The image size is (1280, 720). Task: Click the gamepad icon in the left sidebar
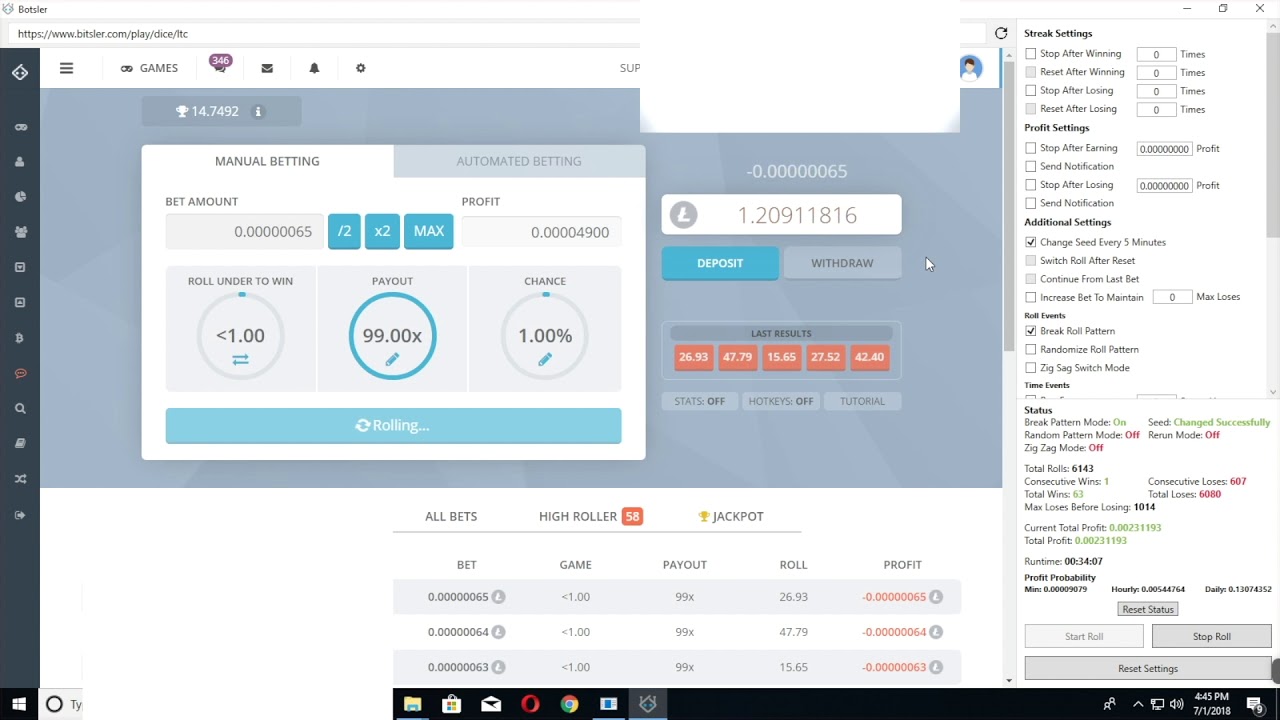pos(20,127)
